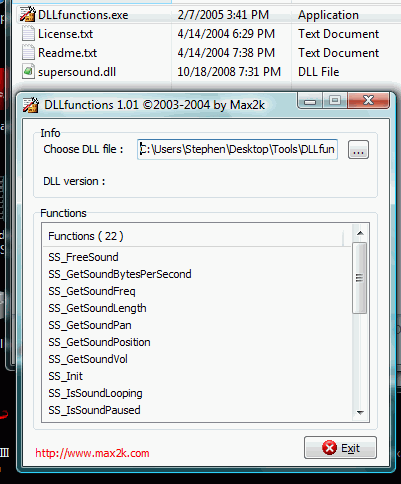
Task: Click the red X icon on Exit
Action: [329, 448]
